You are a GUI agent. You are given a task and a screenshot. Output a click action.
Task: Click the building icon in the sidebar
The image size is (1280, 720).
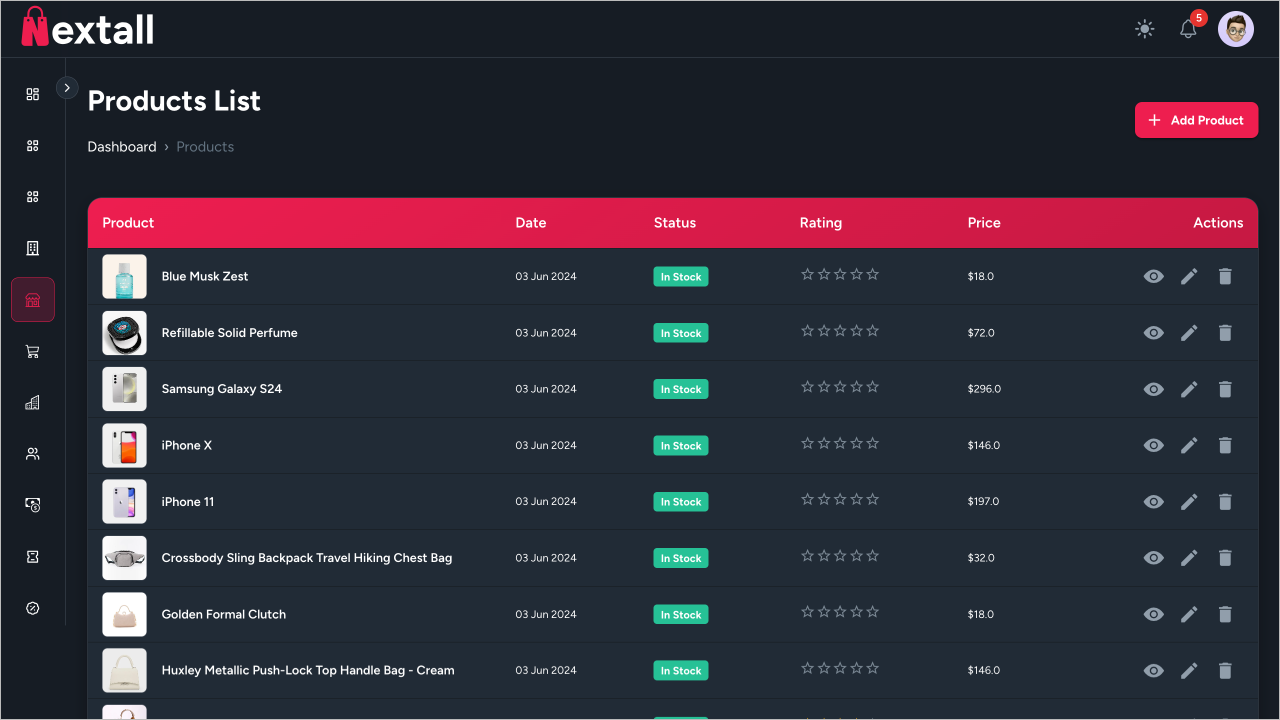(33, 248)
